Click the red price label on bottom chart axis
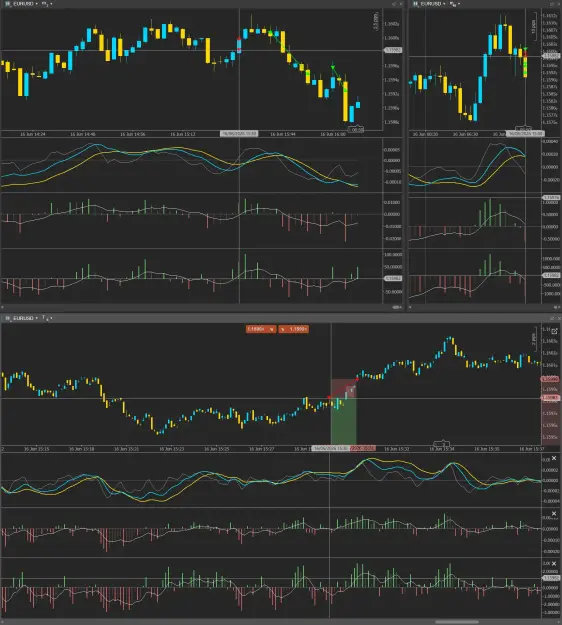Image resolution: width=562 pixels, height=625 pixels. click(x=550, y=379)
